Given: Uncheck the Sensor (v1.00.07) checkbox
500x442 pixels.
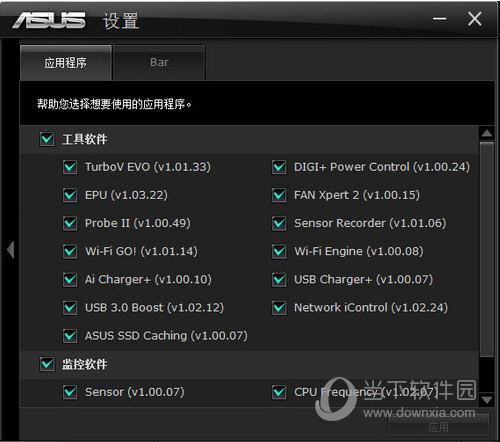Looking at the screenshot, I should 70,392.
